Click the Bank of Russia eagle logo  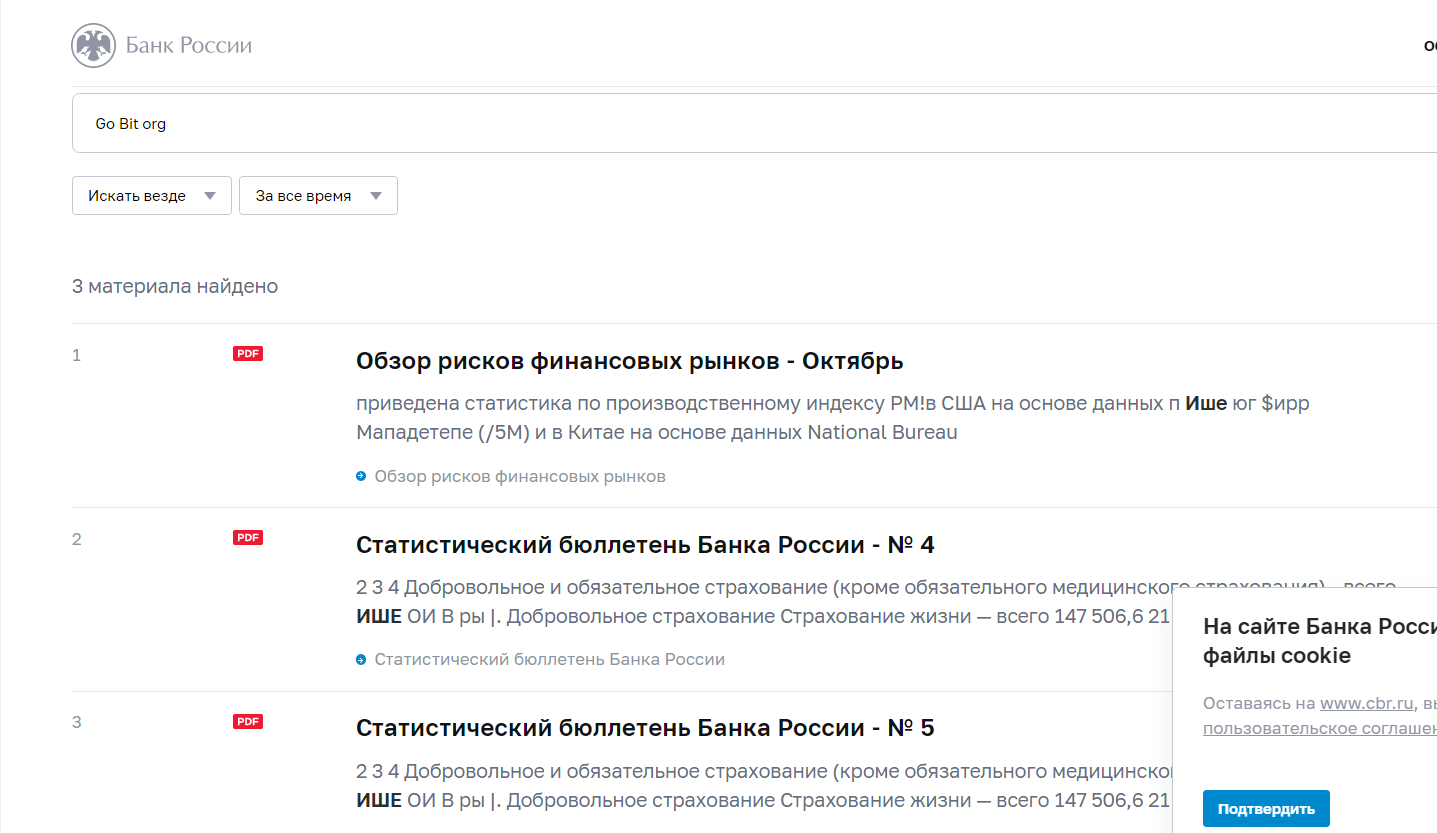[x=94, y=45]
